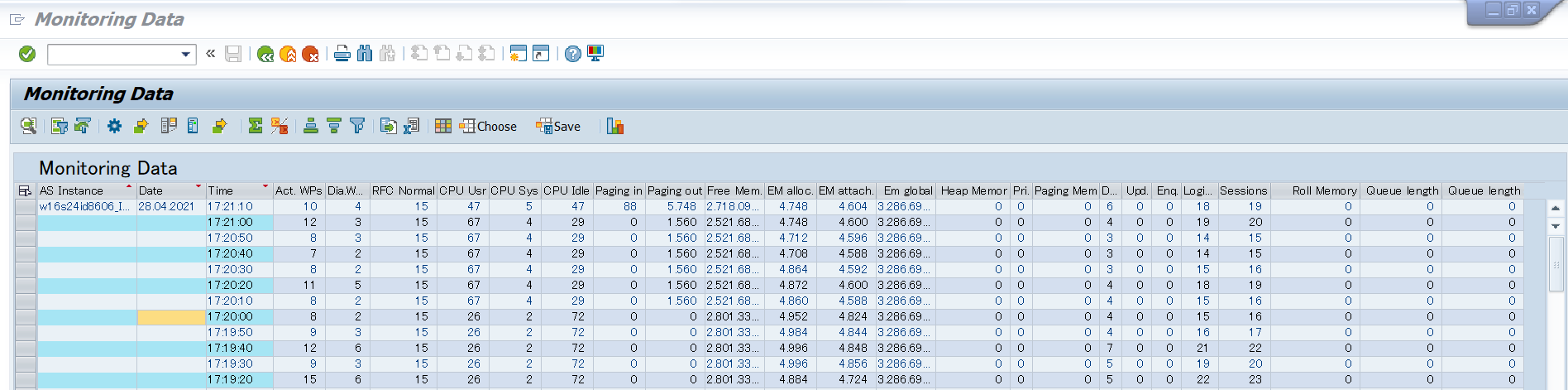Click the Choose layout button
Screen dimensions: 1568x390
point(489,126)
